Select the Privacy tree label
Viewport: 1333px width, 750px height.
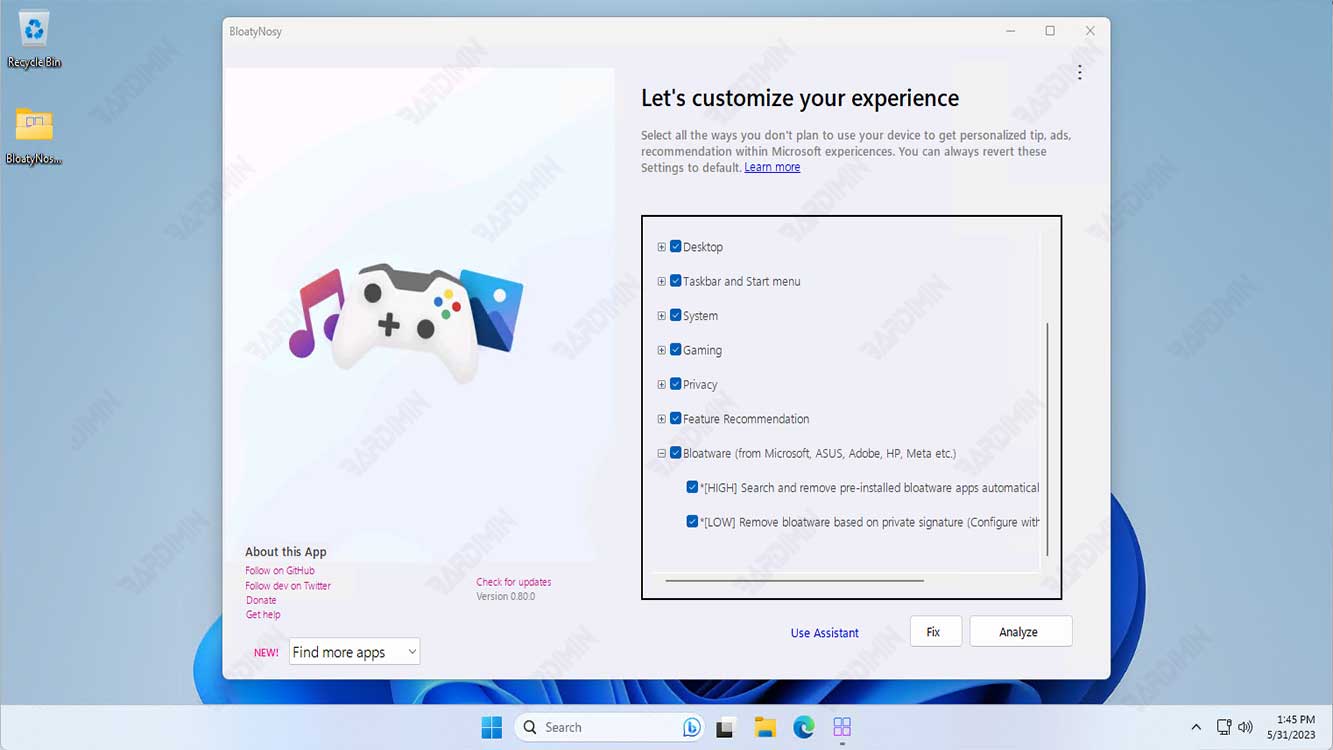tap(700, 385)
